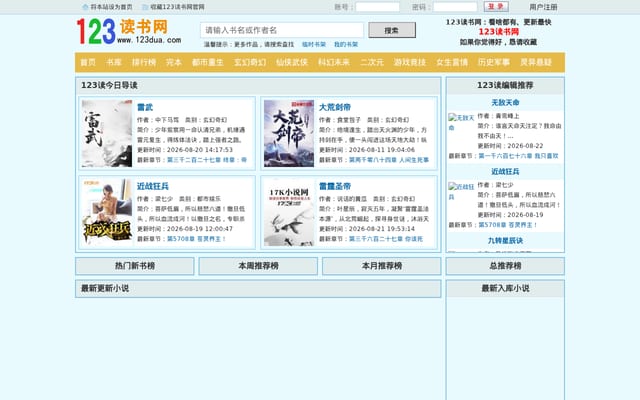The width and height of the screenshot is (640, 400).
Task: Click the 搜索 search button
Action: (x=392, y=30)
